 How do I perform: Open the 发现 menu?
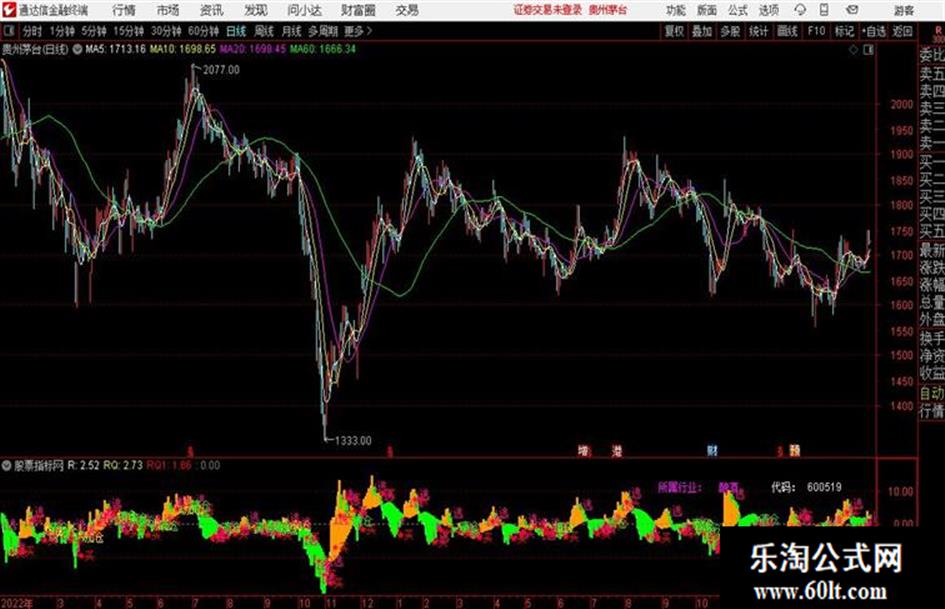click(x=256, y=10)
